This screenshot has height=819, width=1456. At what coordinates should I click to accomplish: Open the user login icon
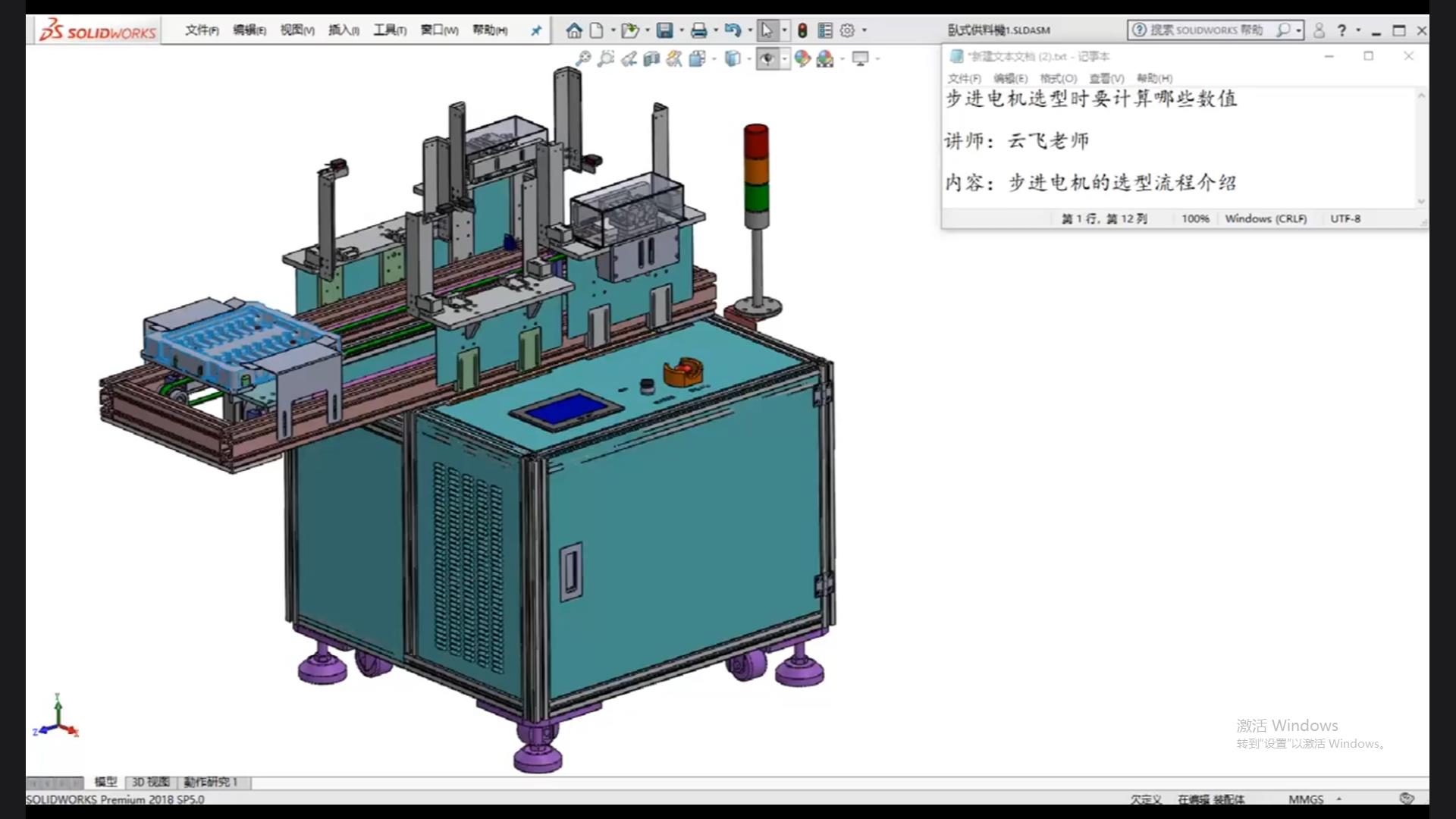[x=1319, y=30]
